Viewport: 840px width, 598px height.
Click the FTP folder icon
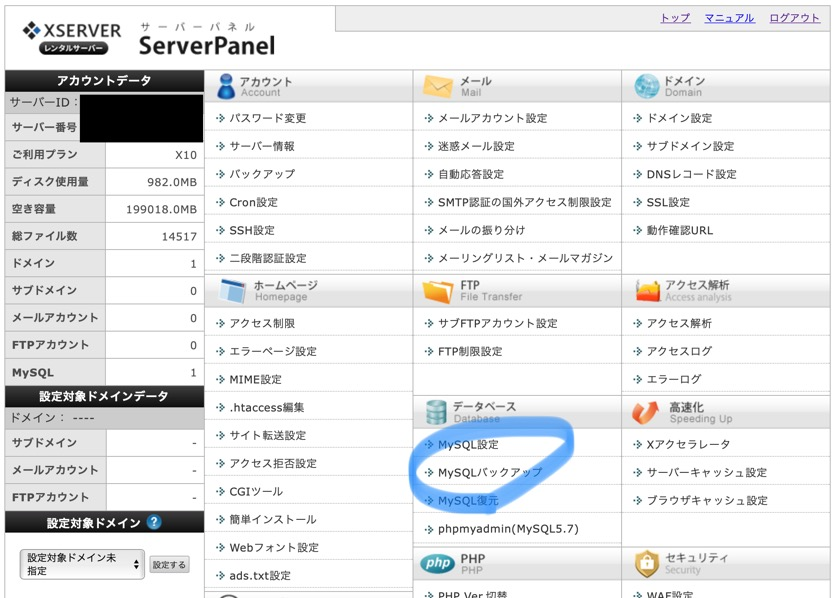[438, 291]
